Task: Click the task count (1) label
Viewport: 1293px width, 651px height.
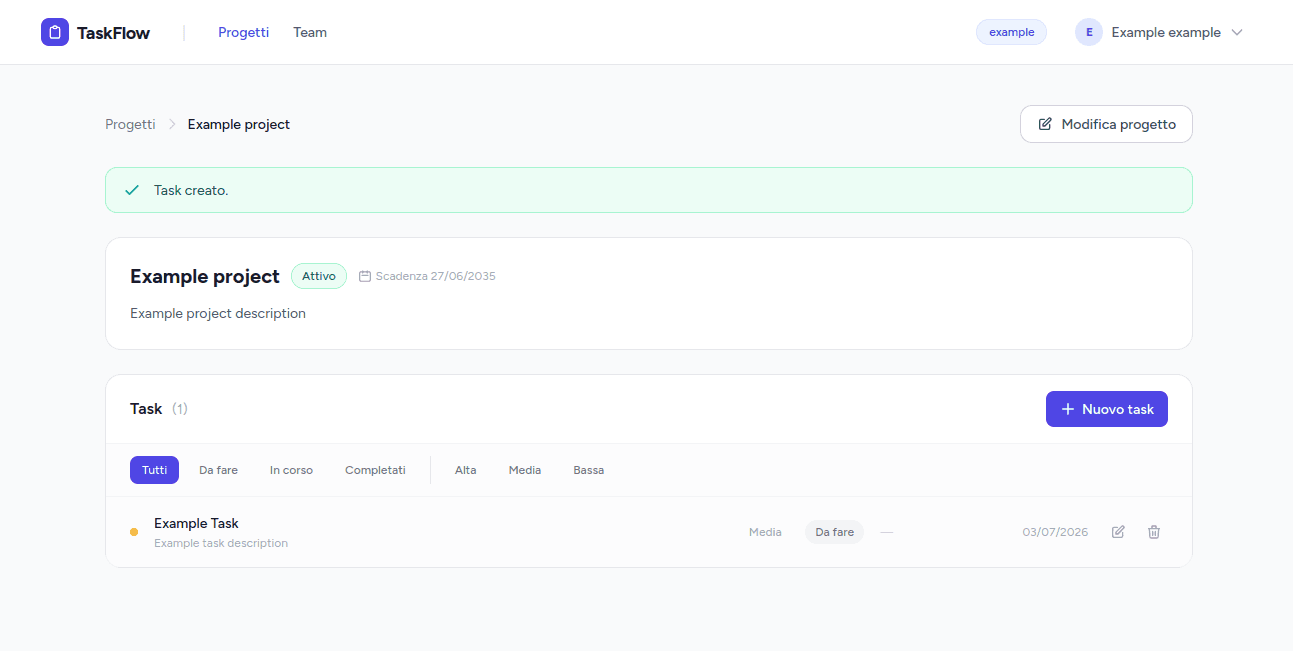Action: point(180,409)
